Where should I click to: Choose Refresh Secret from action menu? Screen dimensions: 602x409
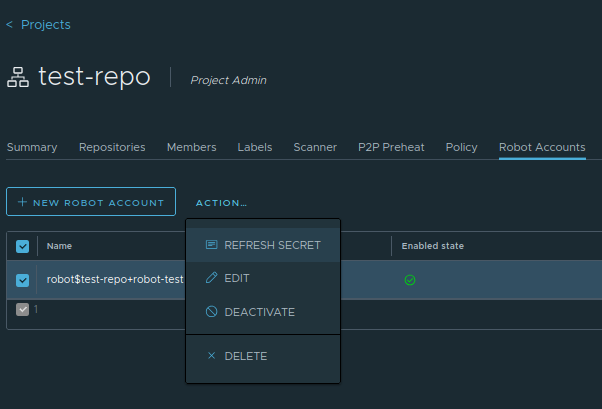pyautogui.click(x=263, y=245)
